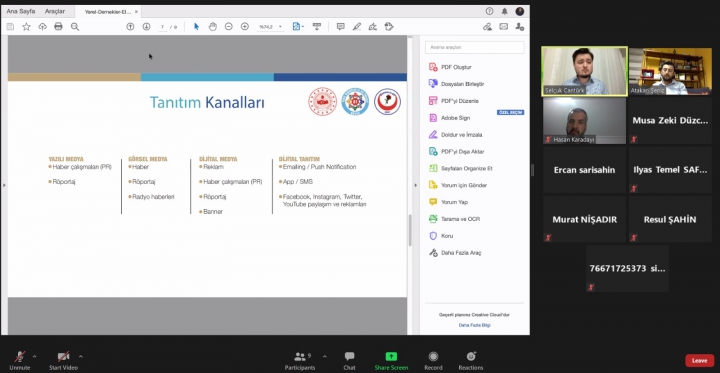720x373 pixels.
Task: Open the zoom percentage dropdown
Action: (271, 27)
